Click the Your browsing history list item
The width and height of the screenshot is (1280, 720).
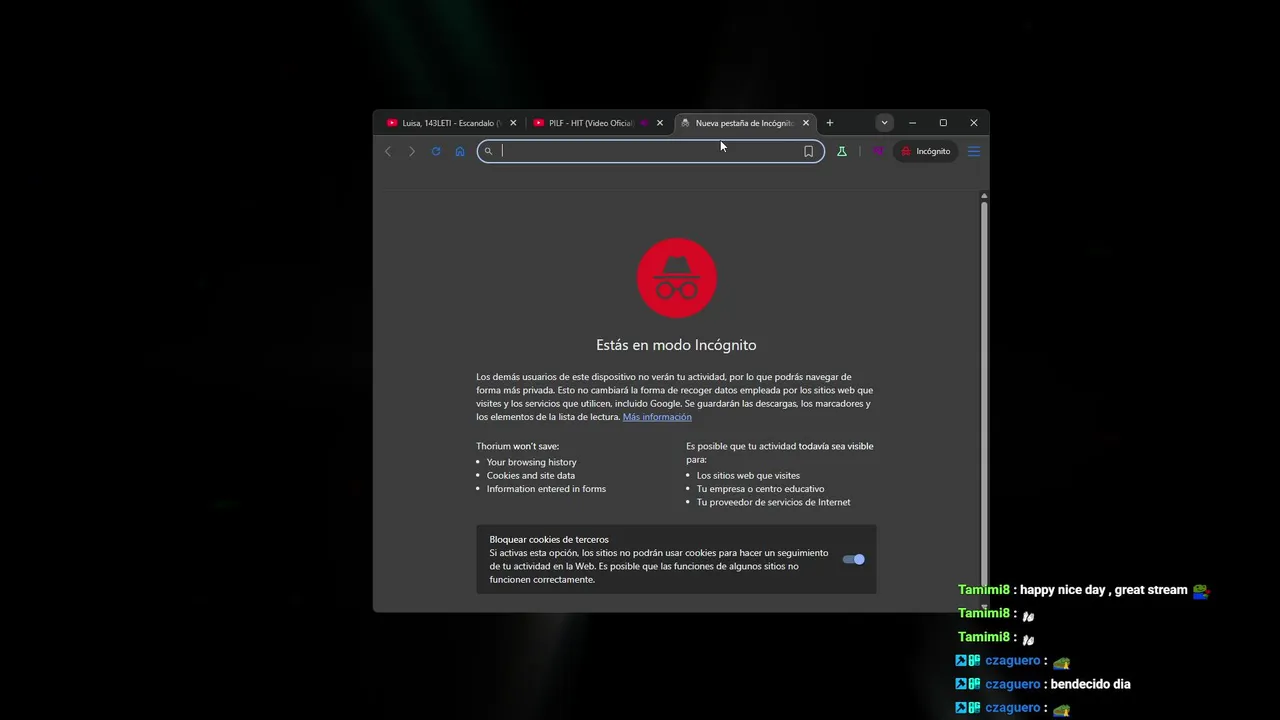(x=532, y=462)
